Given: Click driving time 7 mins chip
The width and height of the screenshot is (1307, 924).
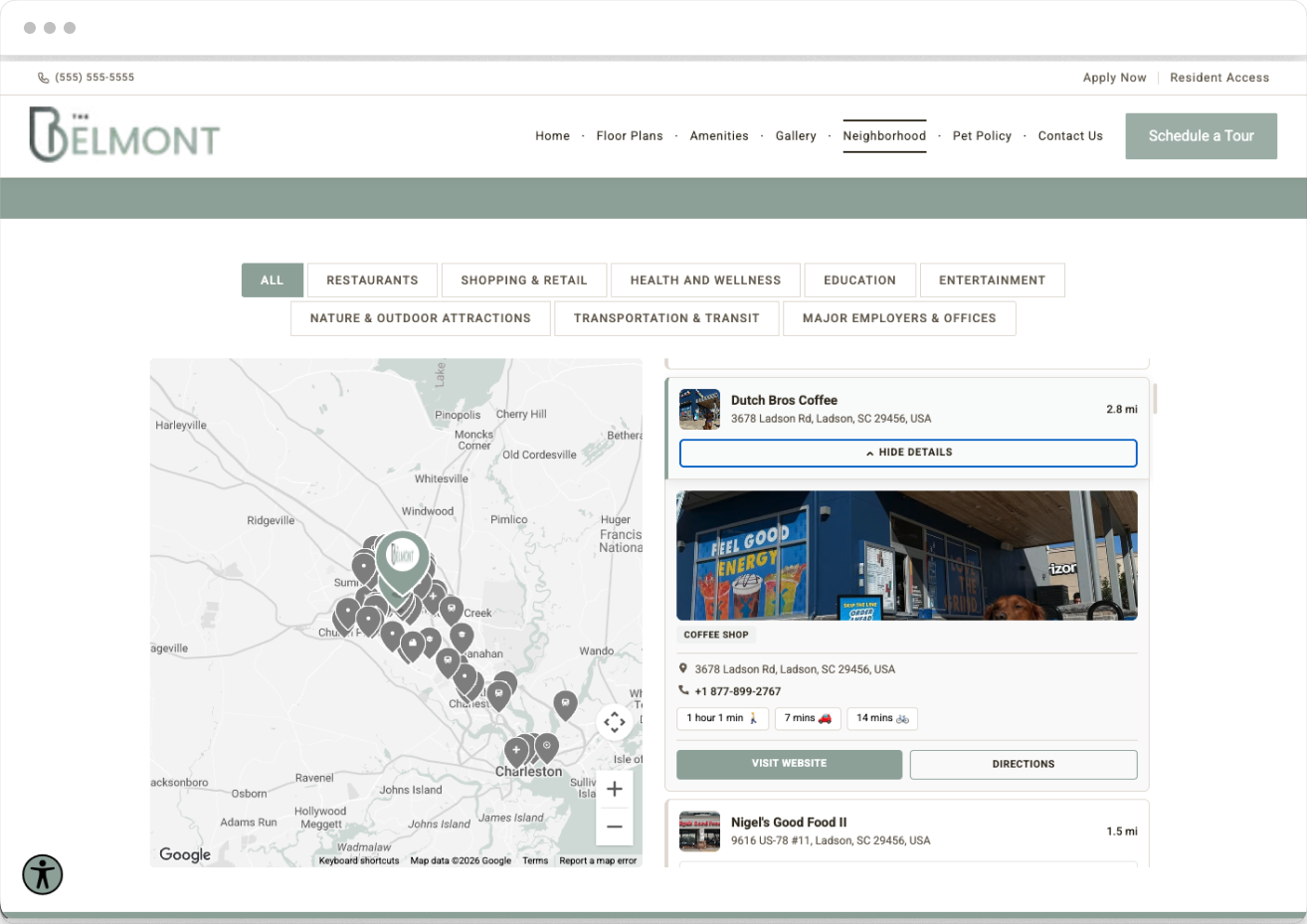Looking at the screenshot, I should [808, 718].
